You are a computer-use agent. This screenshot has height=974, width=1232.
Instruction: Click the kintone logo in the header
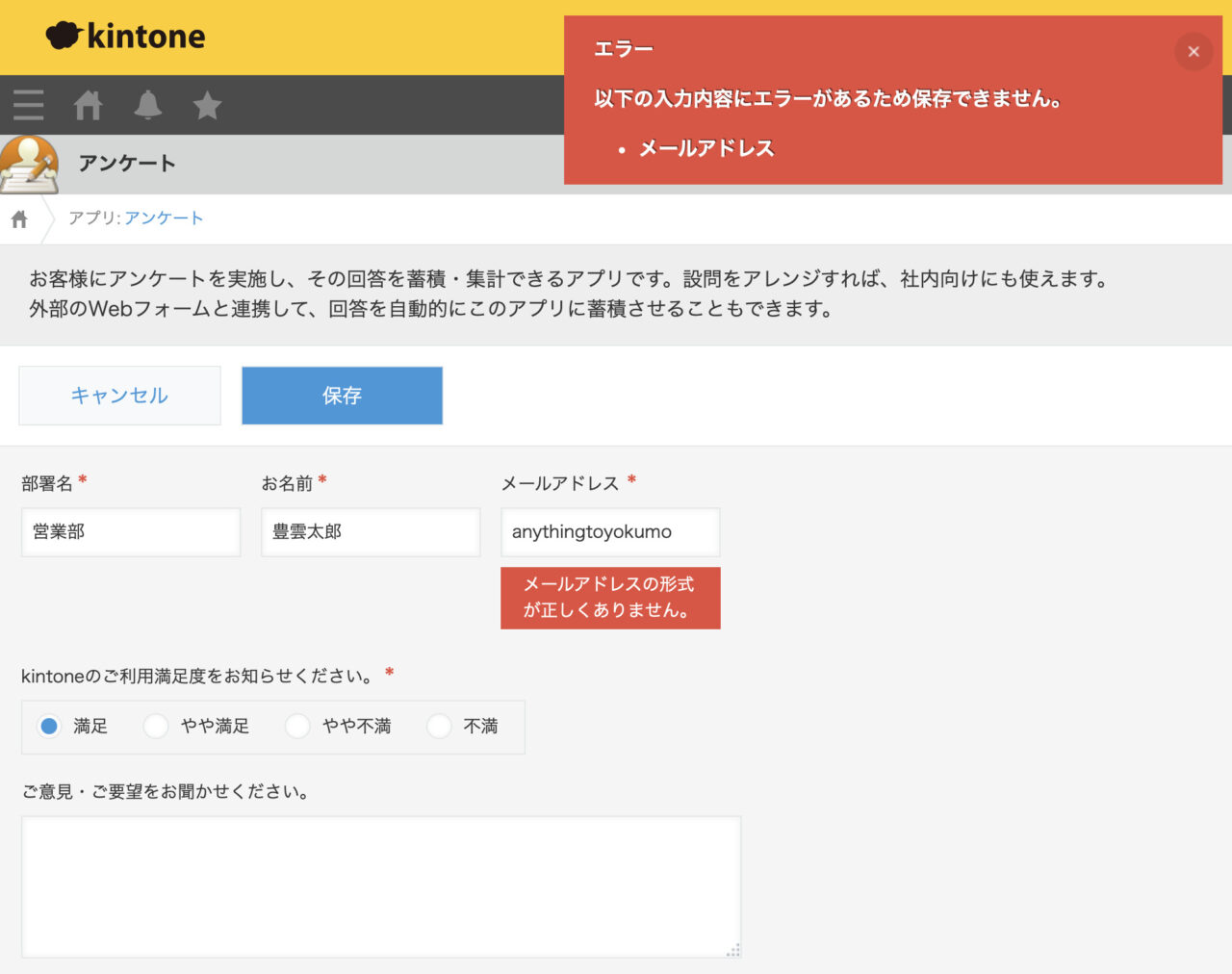[125, 37]
